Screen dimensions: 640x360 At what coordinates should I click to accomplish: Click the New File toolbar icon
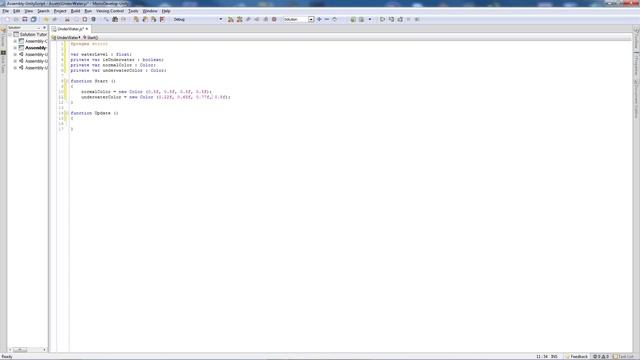(x=7, y=19)
